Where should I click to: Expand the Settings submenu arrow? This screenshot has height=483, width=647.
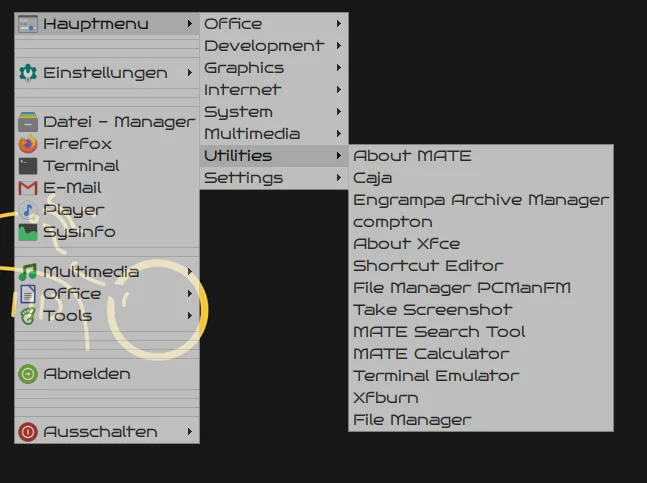pos(338,177)
